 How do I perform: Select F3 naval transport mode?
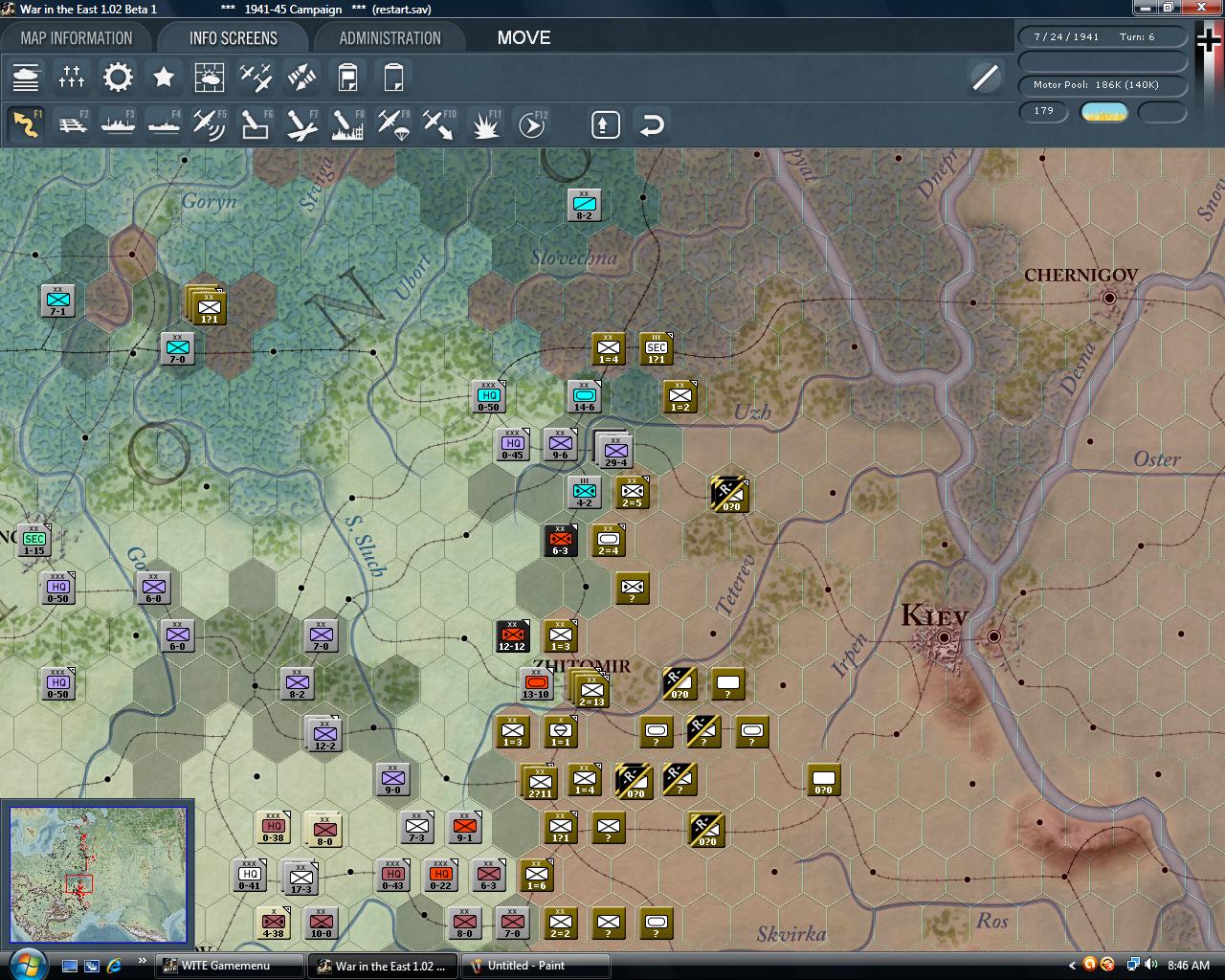[118, 124]
